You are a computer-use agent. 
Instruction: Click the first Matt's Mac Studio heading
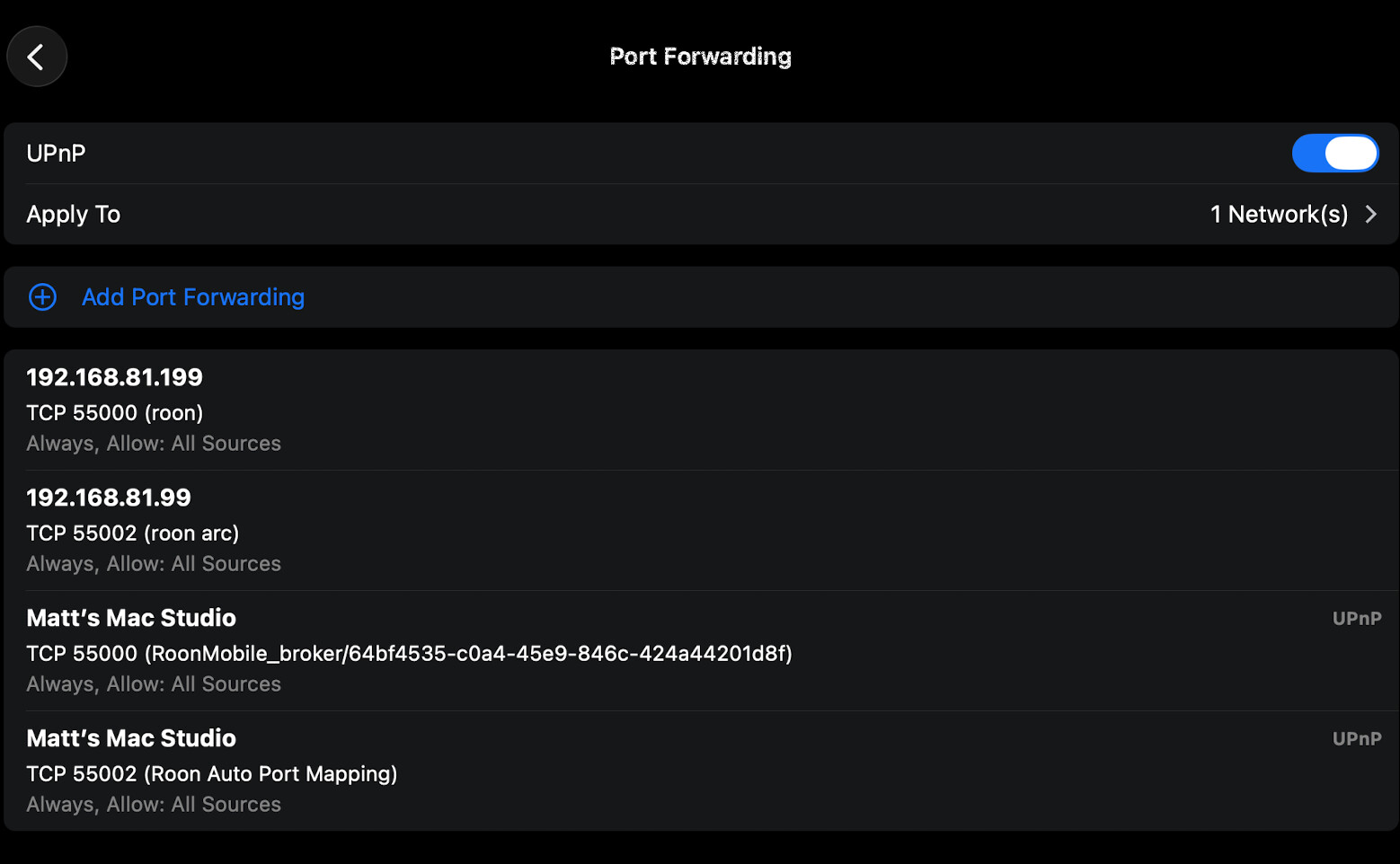[131, 618]
